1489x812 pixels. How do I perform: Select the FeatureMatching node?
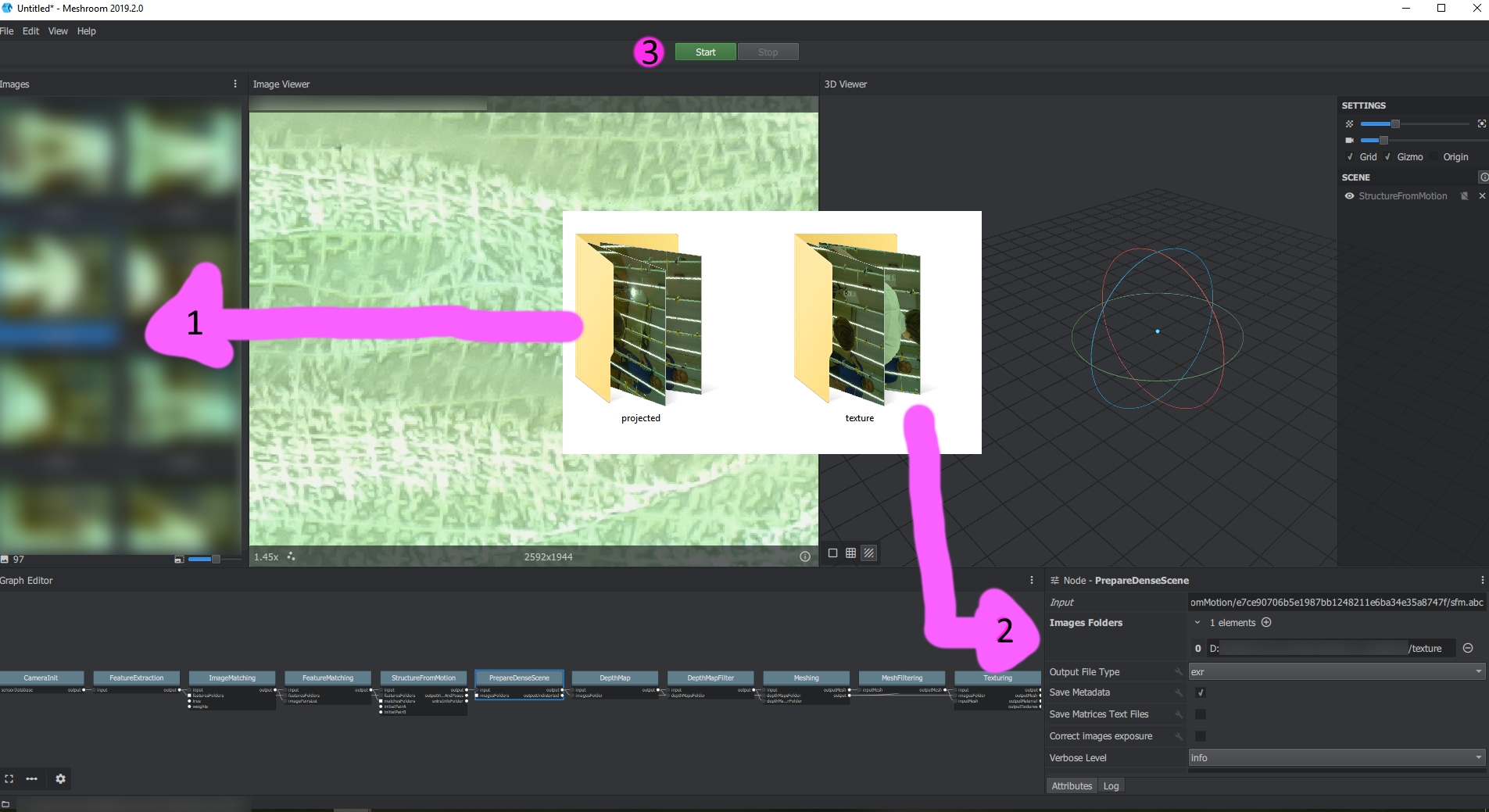(328, 678)
